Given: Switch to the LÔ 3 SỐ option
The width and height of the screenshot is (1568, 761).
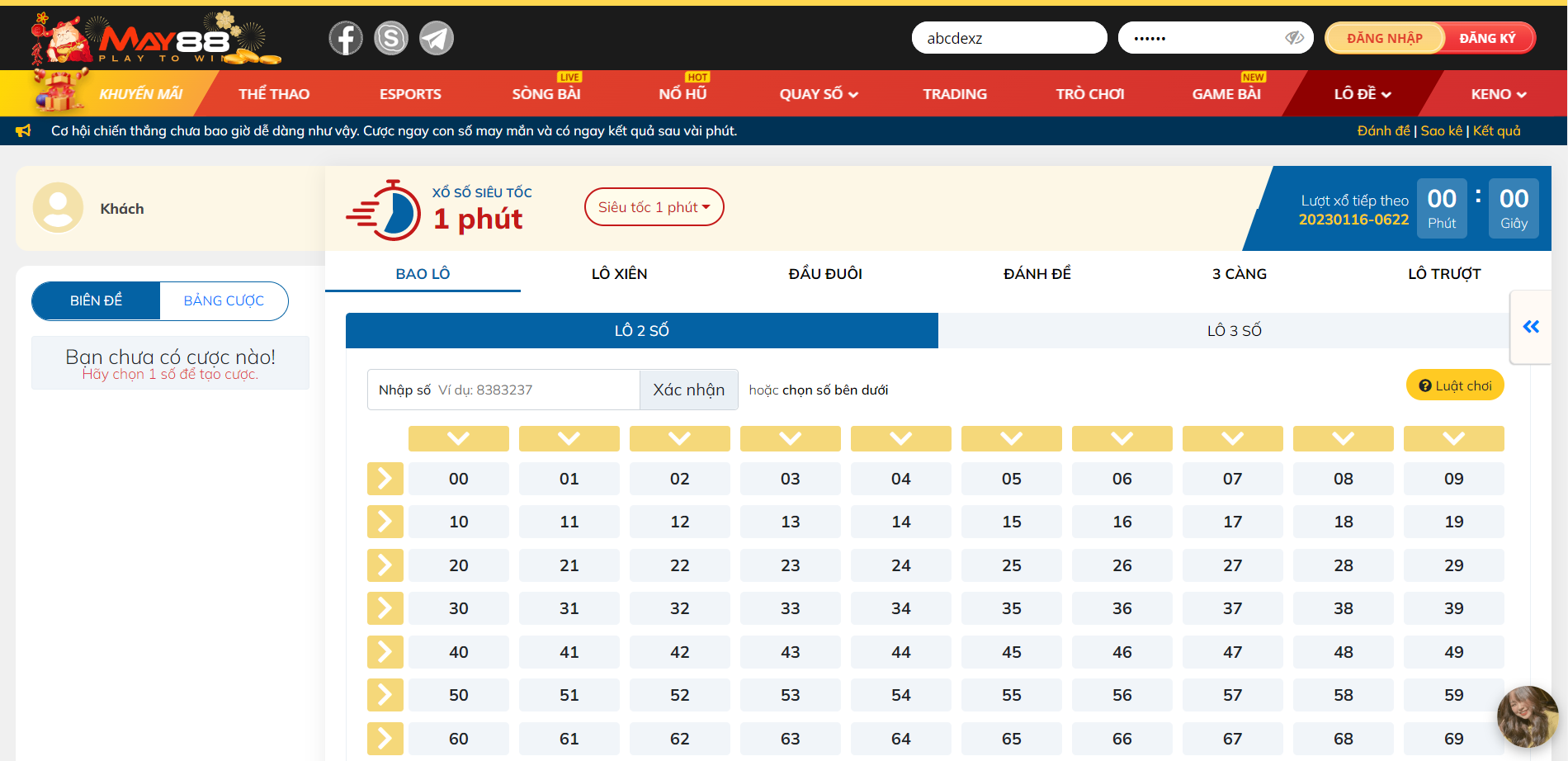Looking at the screenshot, I should 1234,331.
